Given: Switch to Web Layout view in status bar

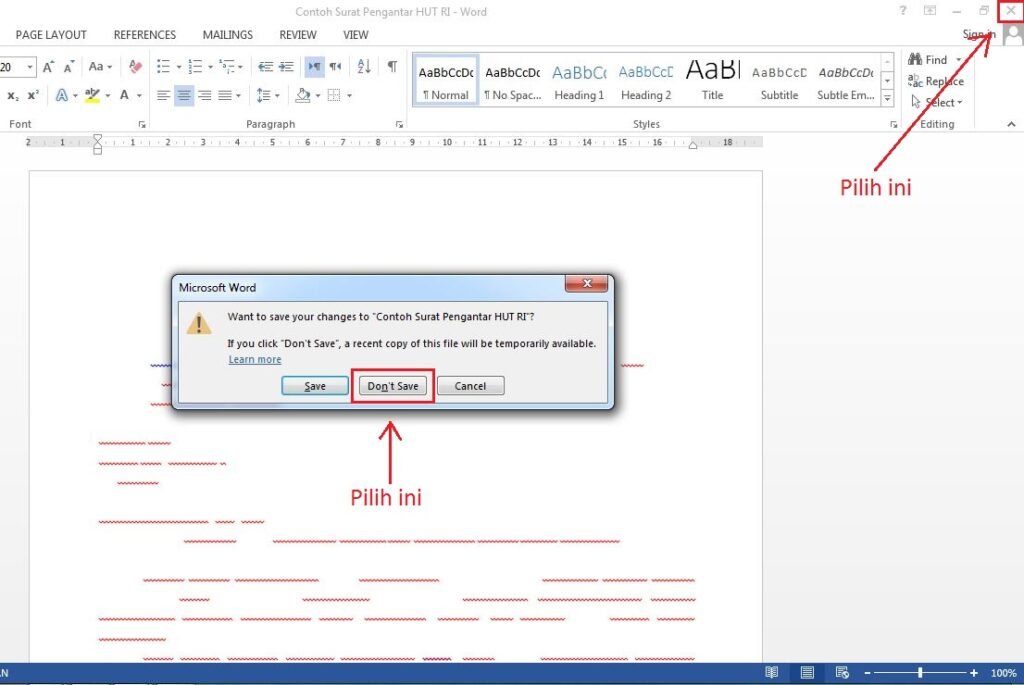Looking at the screenshot, I should coord(842,673).
